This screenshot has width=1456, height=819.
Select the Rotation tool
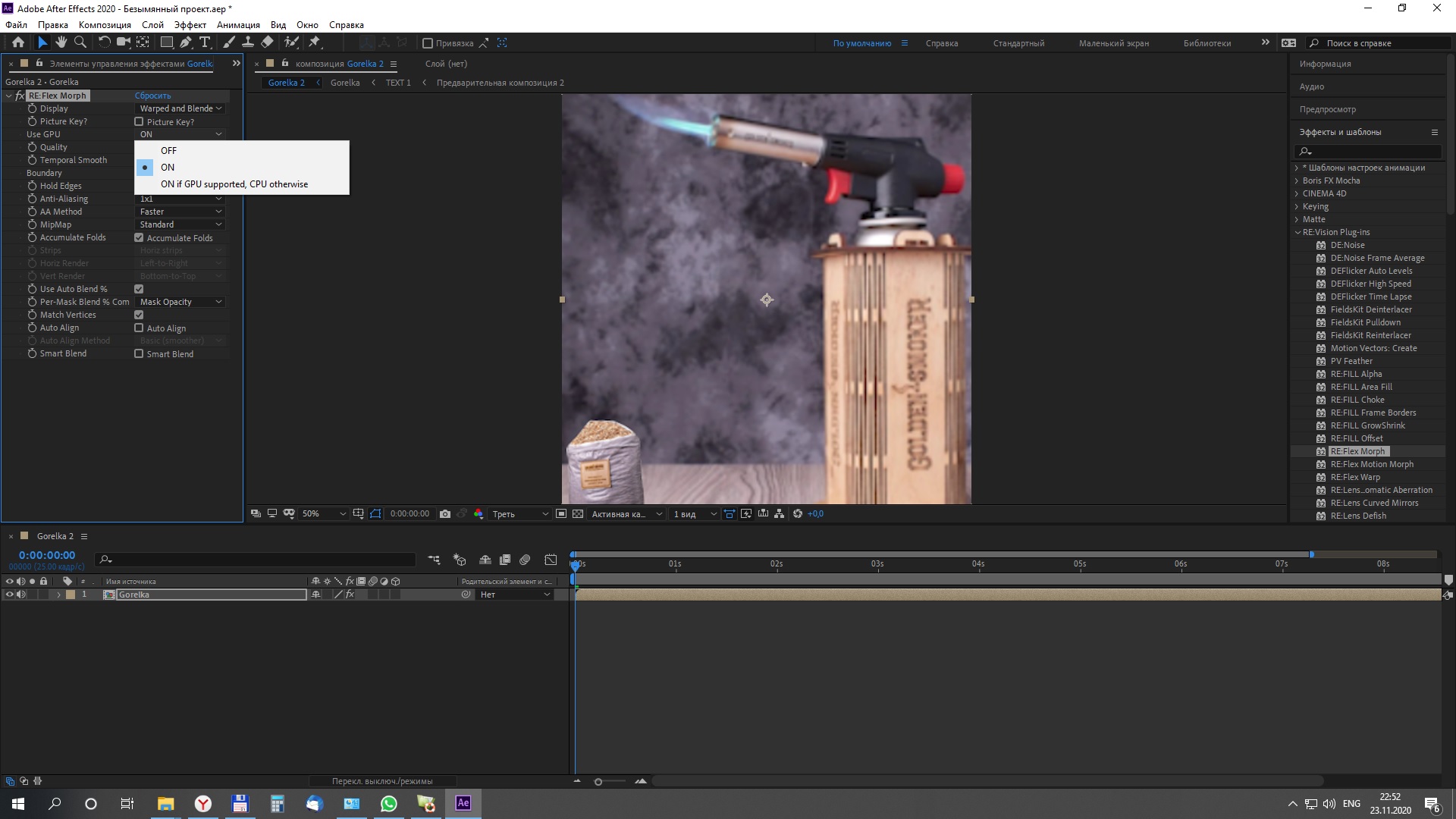click(105, 42)
